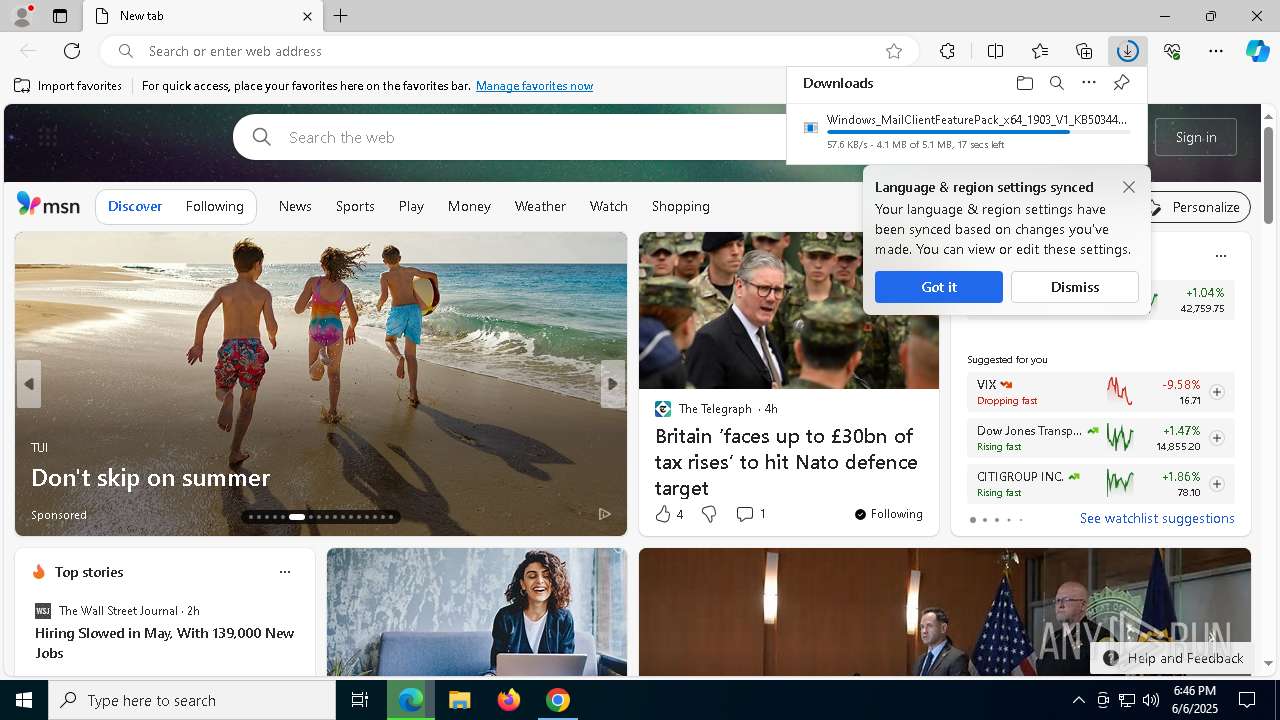Open the watchlist card more options ellipsis
This screenshot has height=720, width=1280.
pos(1220,256)
